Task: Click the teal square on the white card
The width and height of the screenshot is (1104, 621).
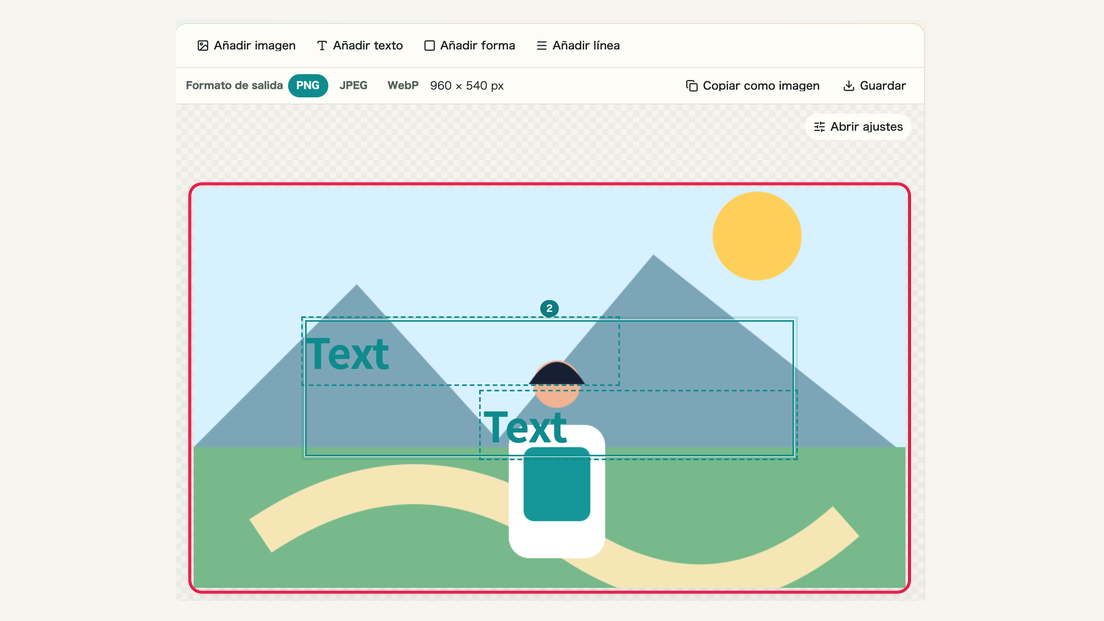Action: pyautogui.click(x=557, y=484)
